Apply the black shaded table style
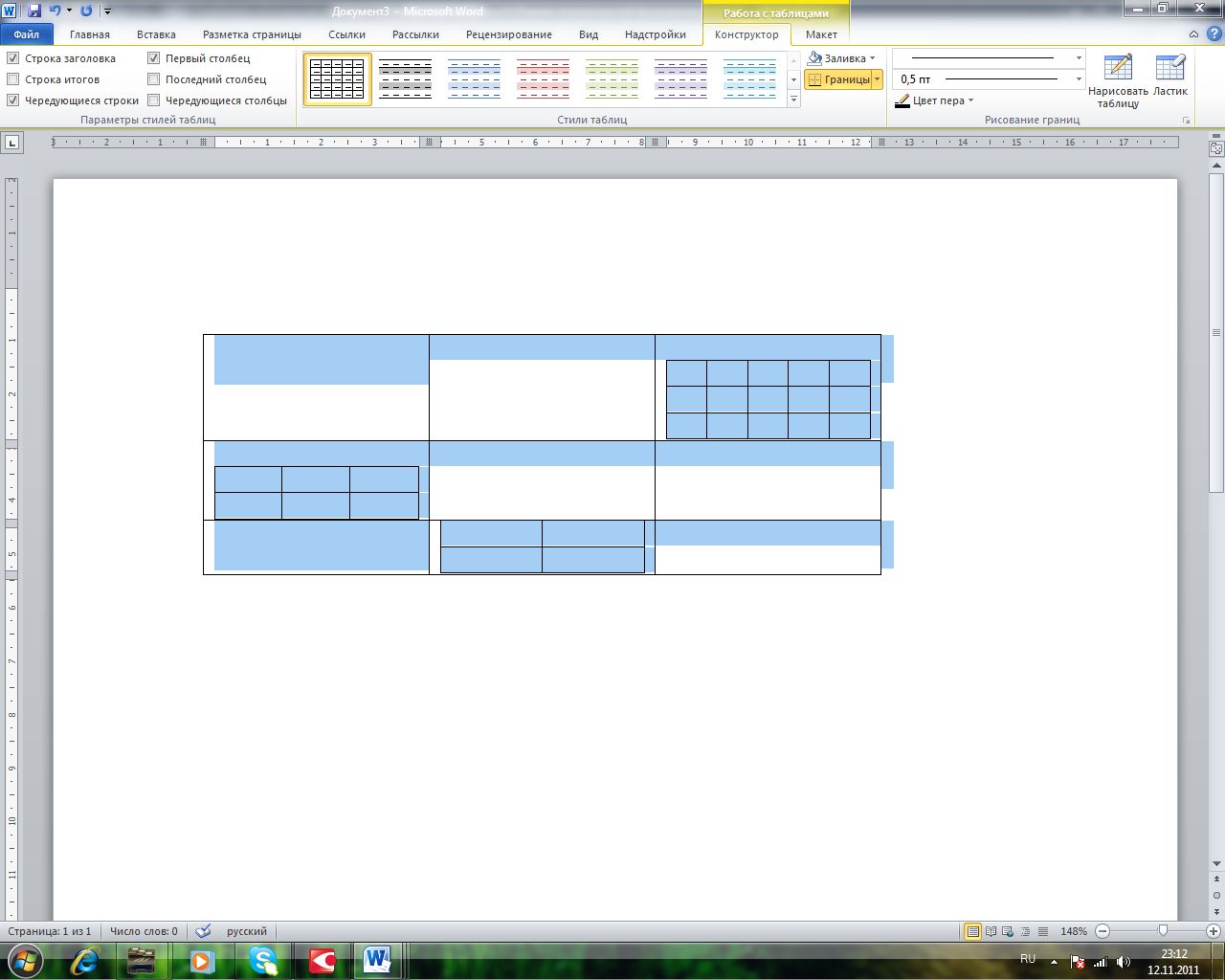 pos(405,78)
